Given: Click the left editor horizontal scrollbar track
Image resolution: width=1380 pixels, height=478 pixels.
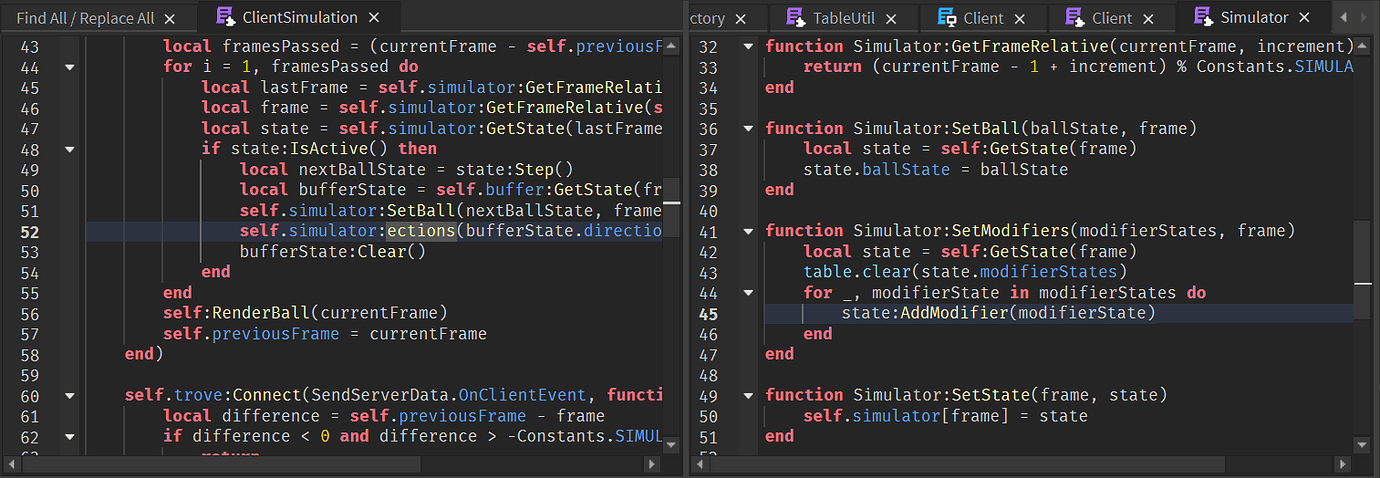Looking at the screenshot, I should pyautogui.click(x=330, y=464).
